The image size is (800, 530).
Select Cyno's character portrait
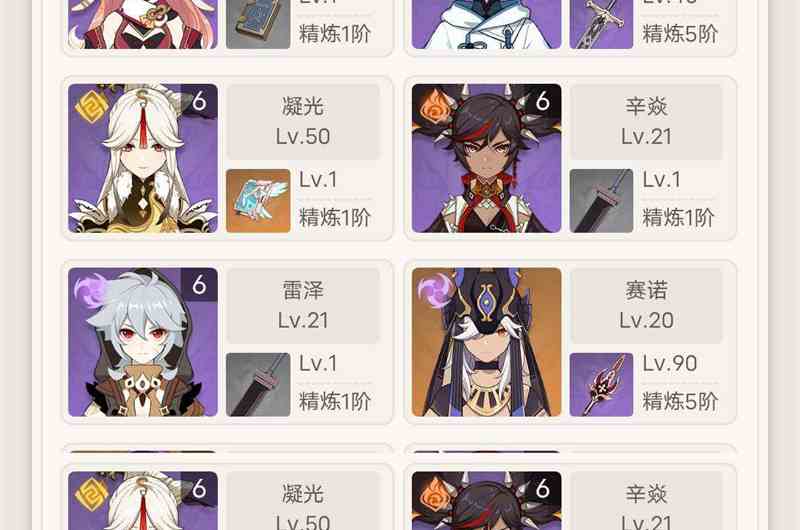[486, 342]
